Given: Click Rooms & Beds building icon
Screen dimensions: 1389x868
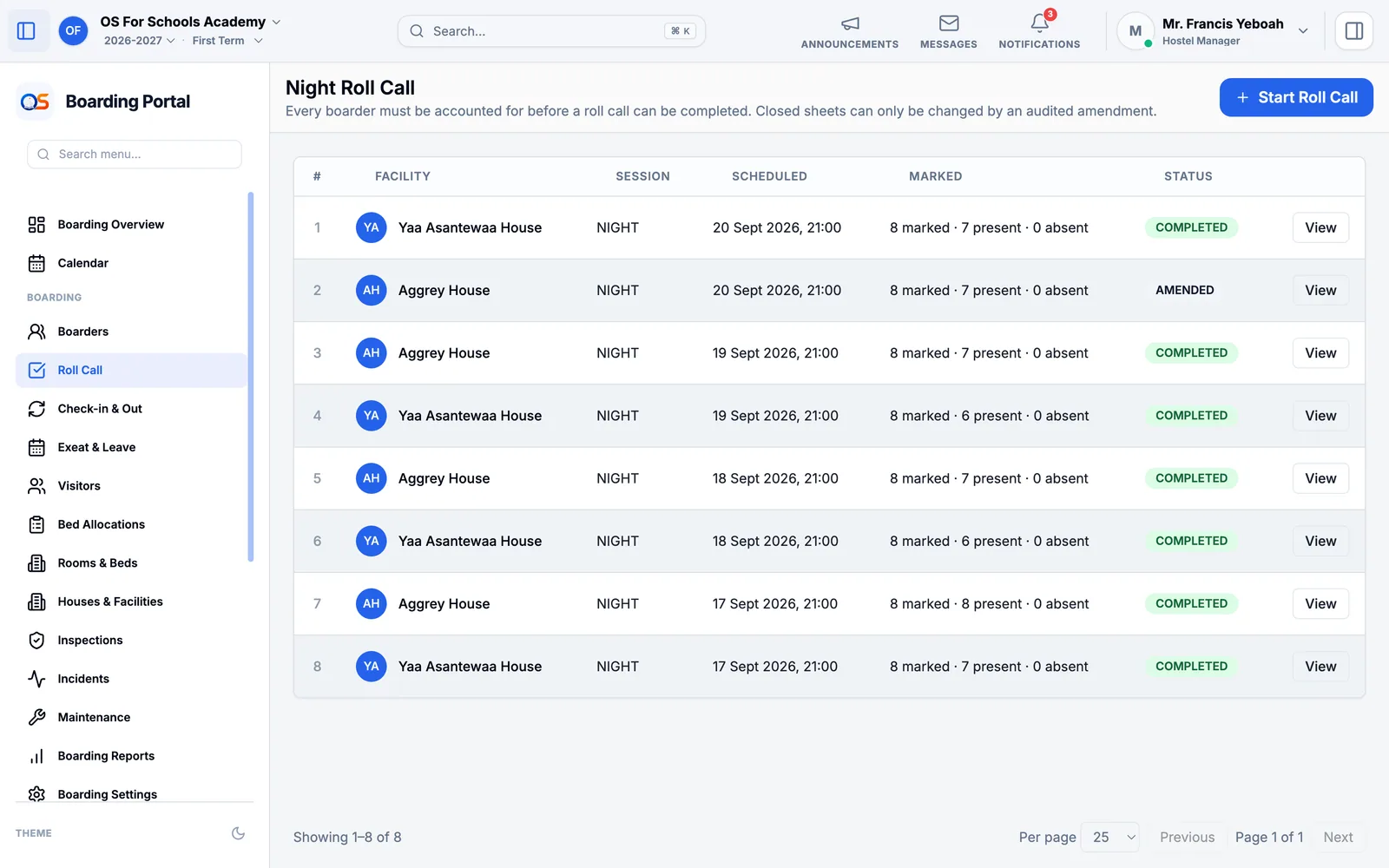Looking at the screenshot, I should (36, 563).
